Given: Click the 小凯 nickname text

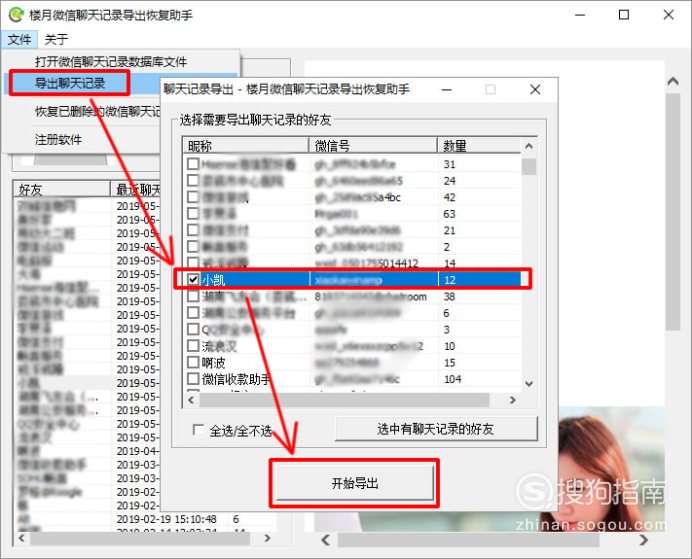Looking at the screenshot, I should click(214, 280).
